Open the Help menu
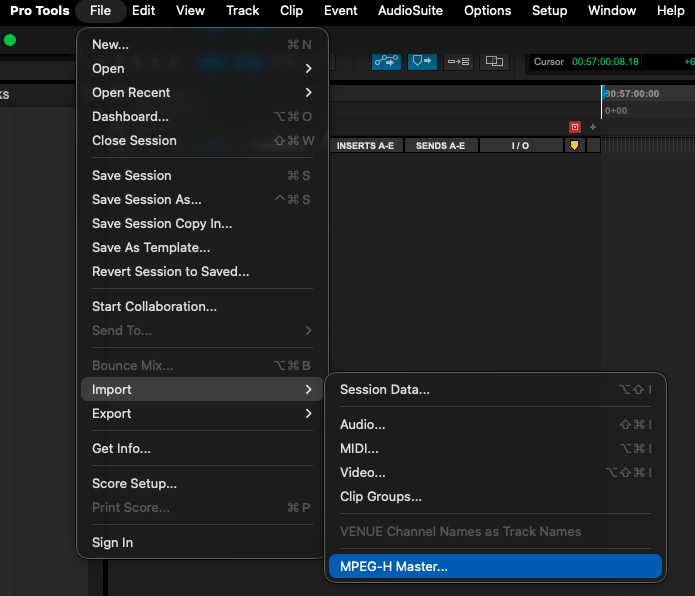Image resolution: width=695 pixels, height=596 pixels. click(x=671, y=11)
